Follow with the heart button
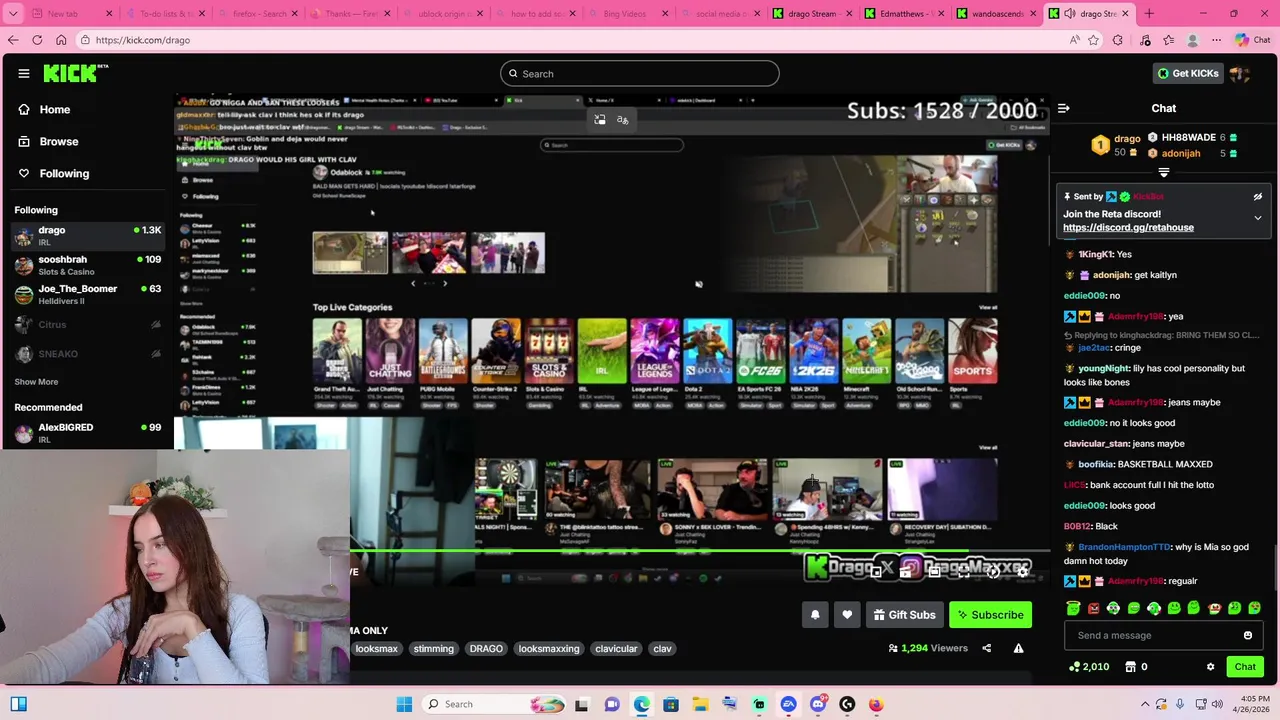The width and height of the screenshot is (1280, 720). (x=847, y=615)
